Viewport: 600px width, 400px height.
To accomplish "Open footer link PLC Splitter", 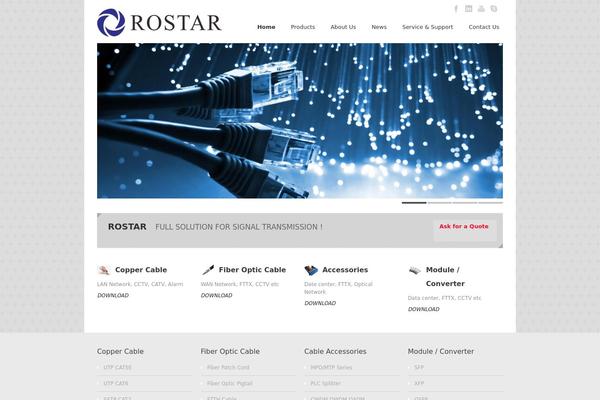I will coord(325,383).
